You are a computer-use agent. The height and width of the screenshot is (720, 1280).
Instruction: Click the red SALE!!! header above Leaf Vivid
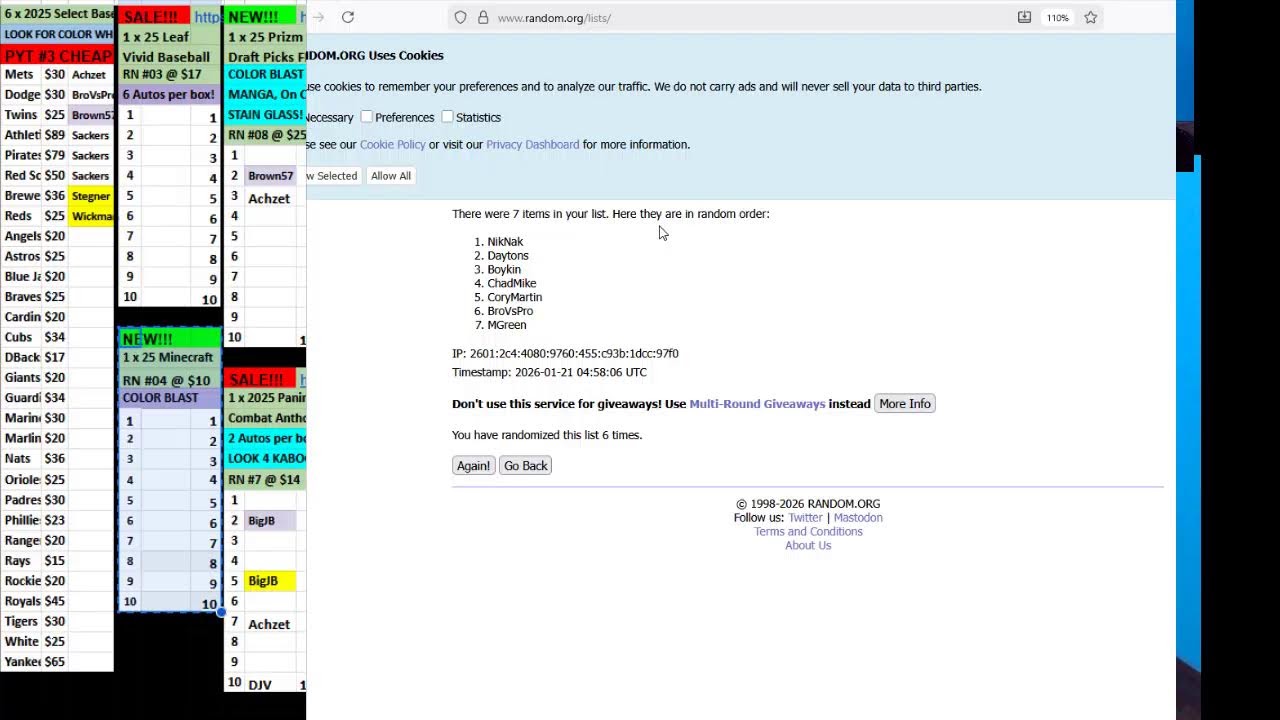[154, 17]
